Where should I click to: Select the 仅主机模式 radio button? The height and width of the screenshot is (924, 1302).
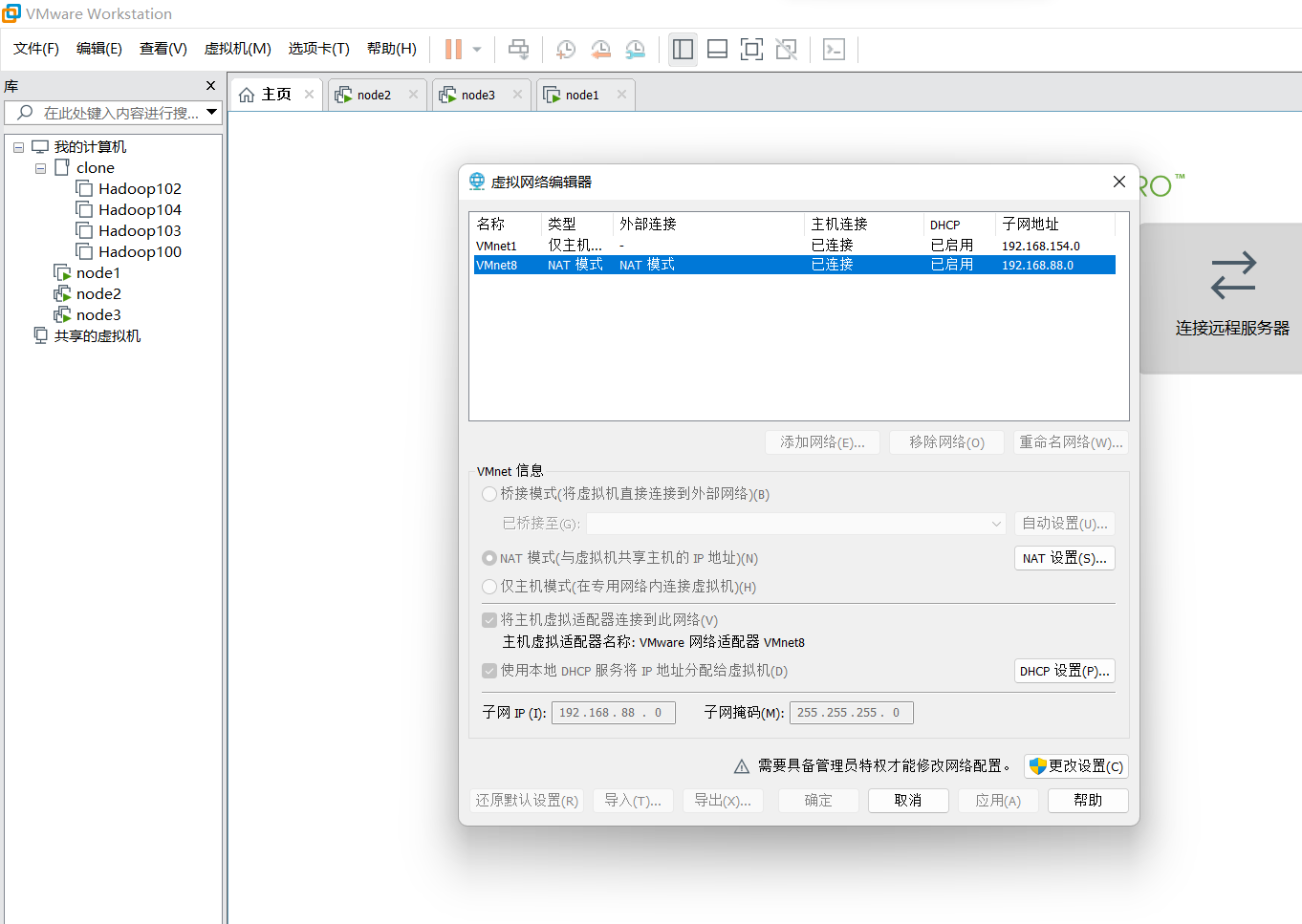coord(489,587)
